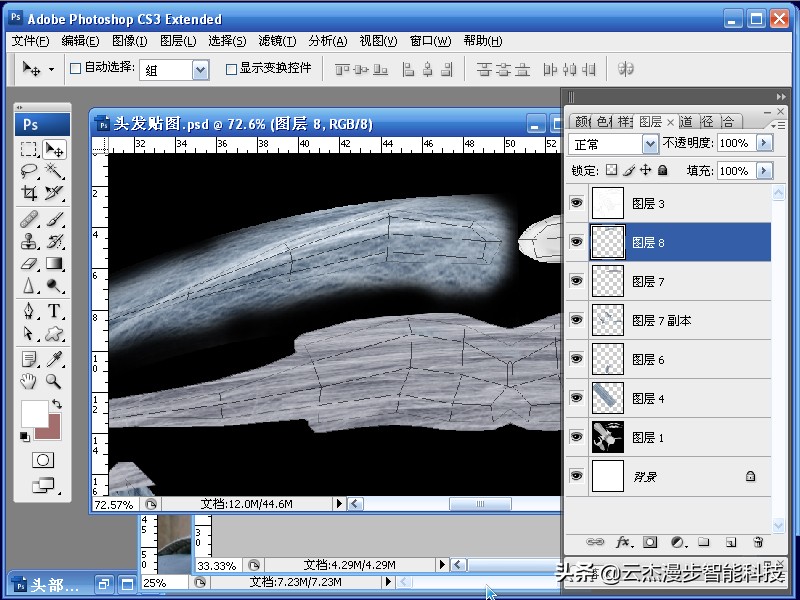The image size is (800, 600).
Task: Enable the 自动选择 checkbox in options bar
Action: [76, 68]
